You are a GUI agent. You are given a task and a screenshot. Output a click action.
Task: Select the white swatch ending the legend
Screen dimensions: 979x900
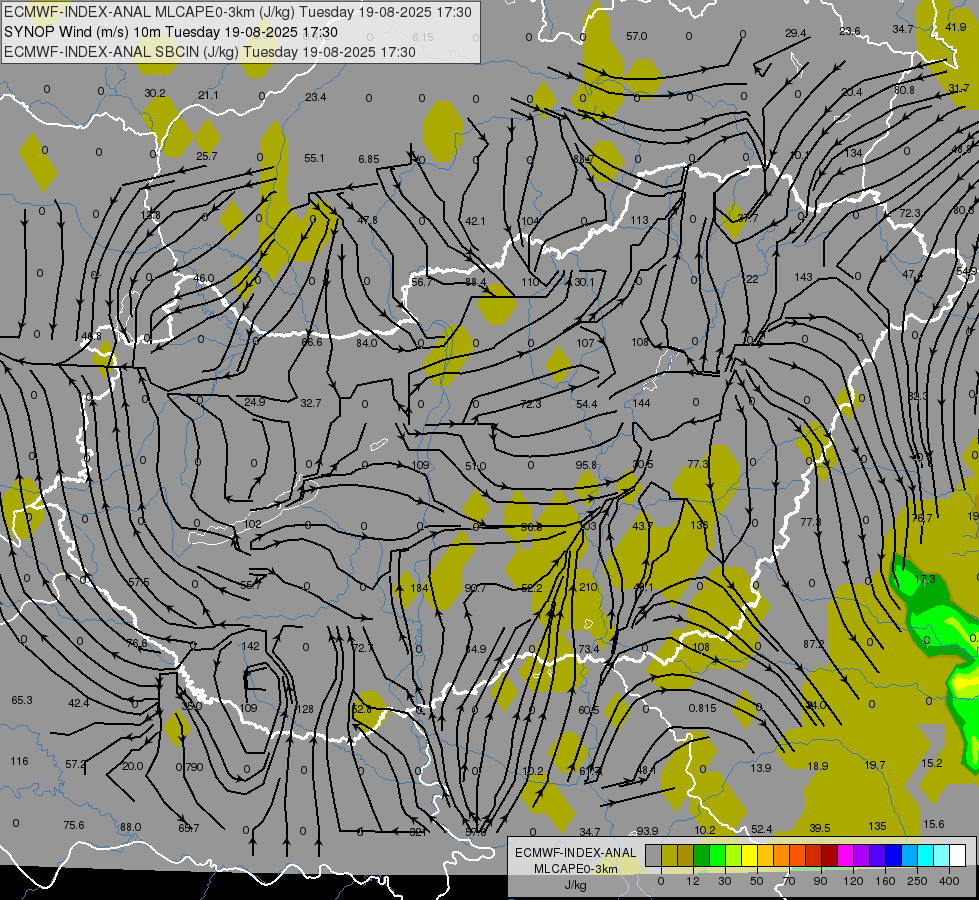(x=957, y=856)
